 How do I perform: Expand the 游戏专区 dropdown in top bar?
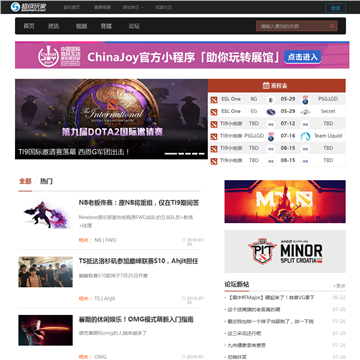(x=133, y=7)
